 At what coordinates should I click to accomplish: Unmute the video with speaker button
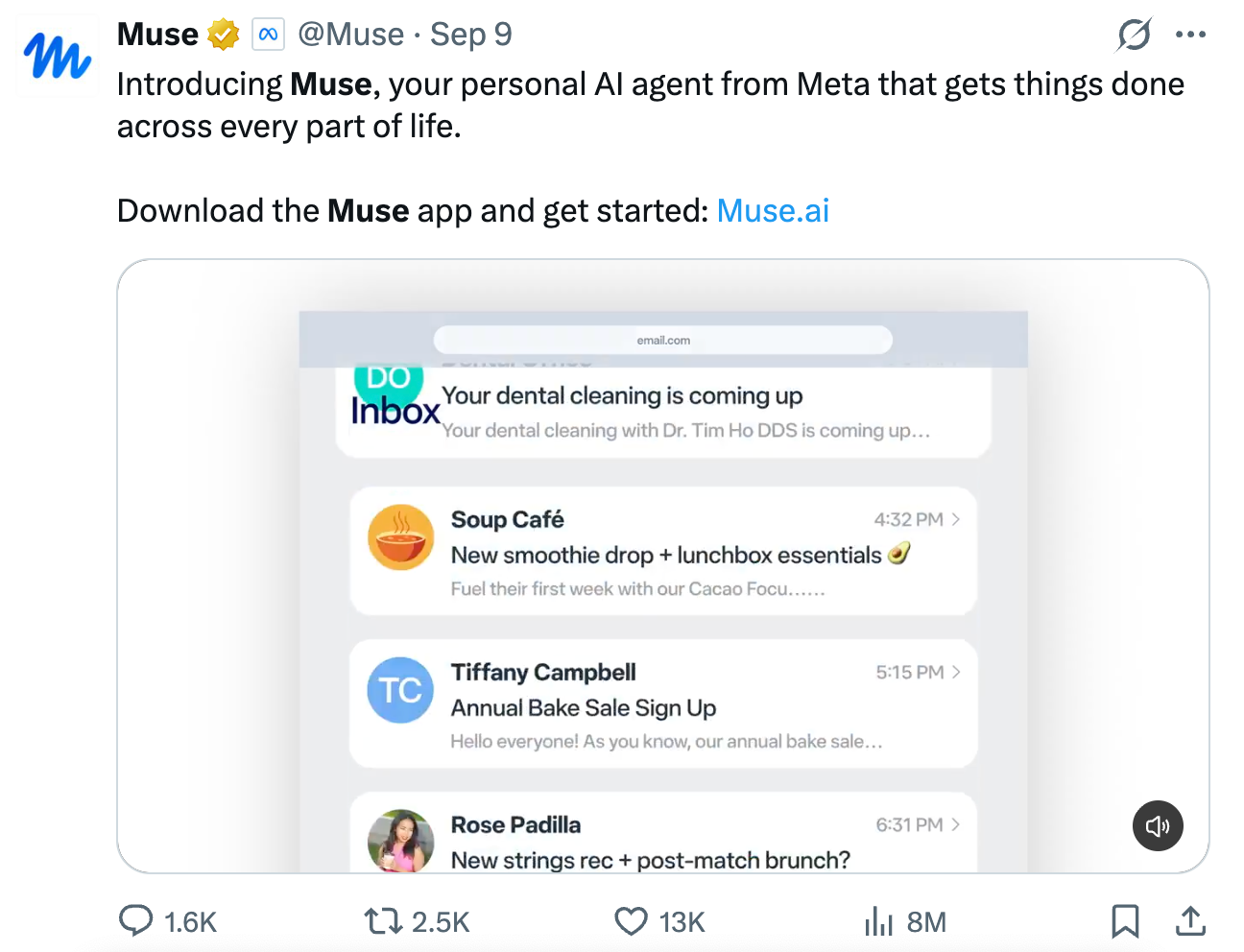(x=1158, y=826)
